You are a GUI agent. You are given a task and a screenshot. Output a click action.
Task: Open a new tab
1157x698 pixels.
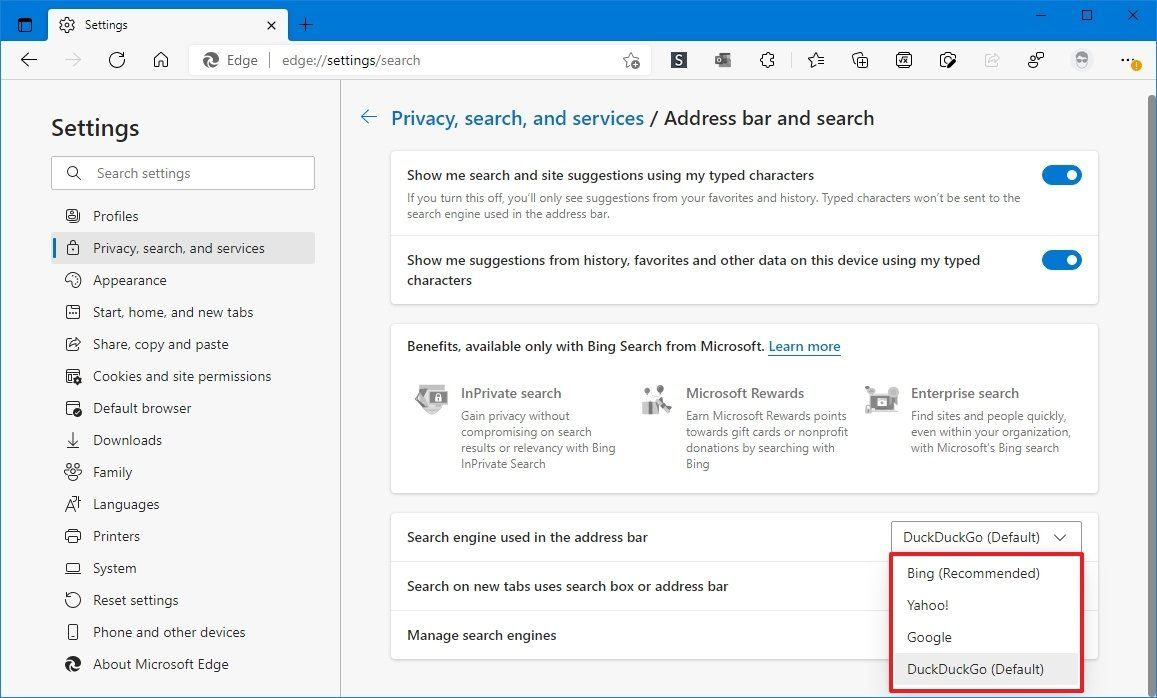click(x=306, y=24)
